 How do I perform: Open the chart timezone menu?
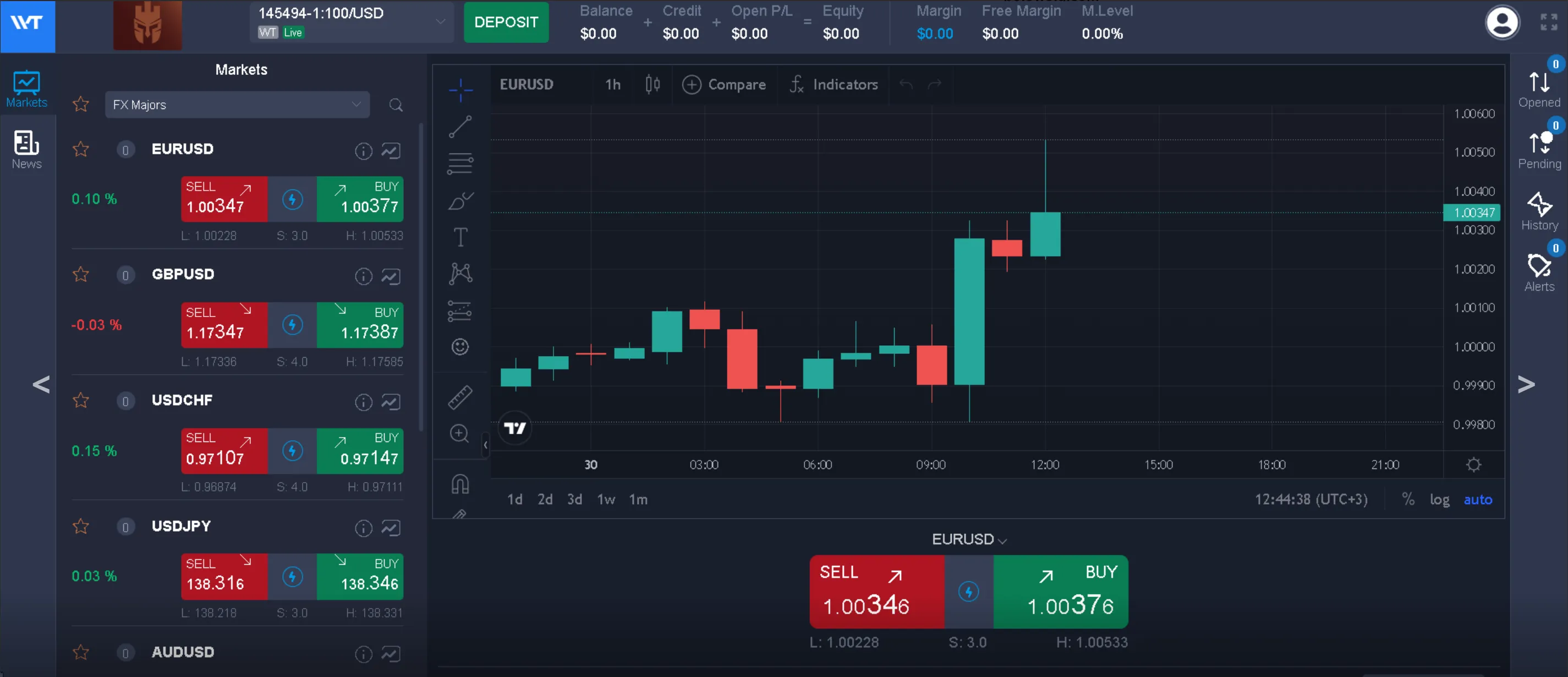(x=1311, y=500)
